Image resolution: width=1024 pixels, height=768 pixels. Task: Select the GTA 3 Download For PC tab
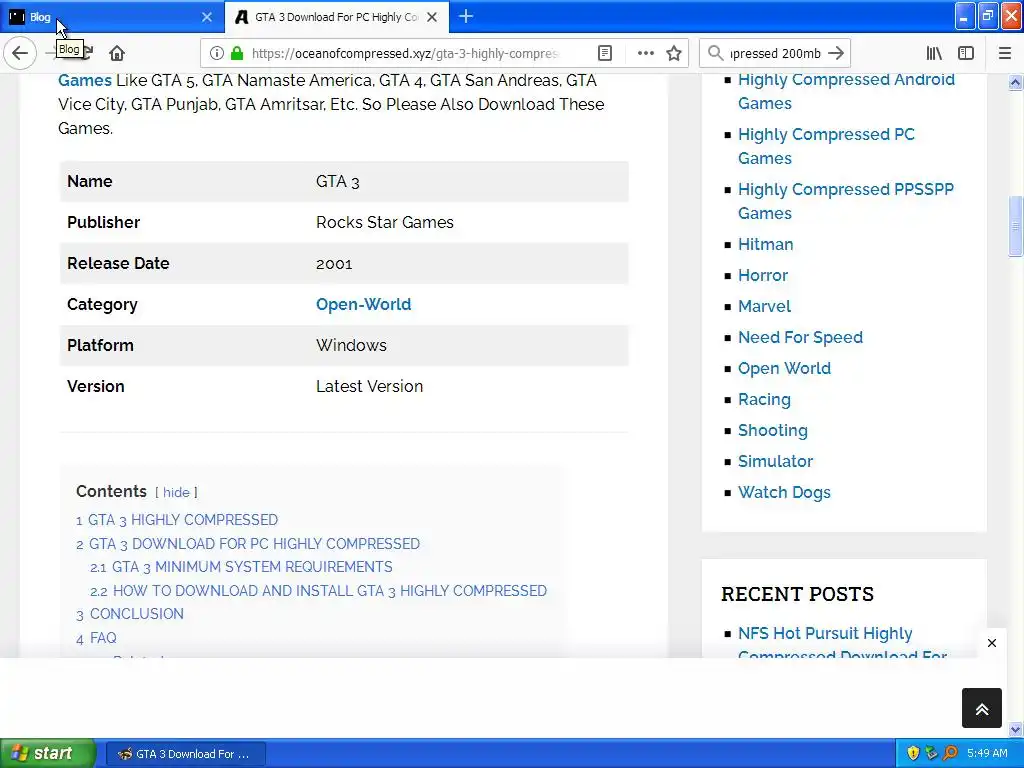coord(336,17)
